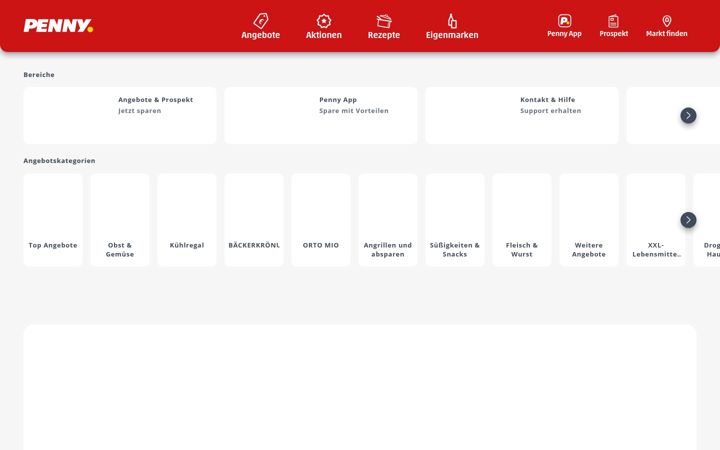Image resolution: width=720 pixels, height=450 pixels.
Task: Click the Angebotskategorien section heading
Action: click(59, 161)
